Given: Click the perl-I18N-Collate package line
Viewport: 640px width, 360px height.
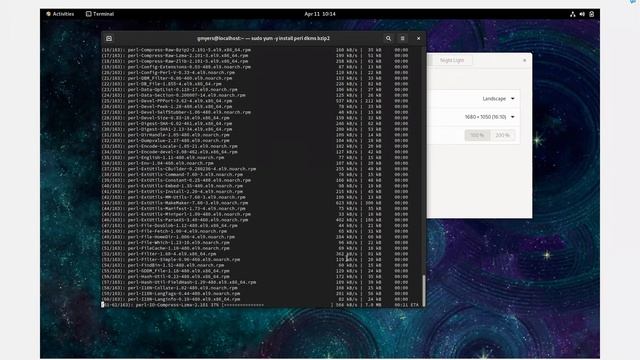Looking at the screenshot, I should [255, 288].
